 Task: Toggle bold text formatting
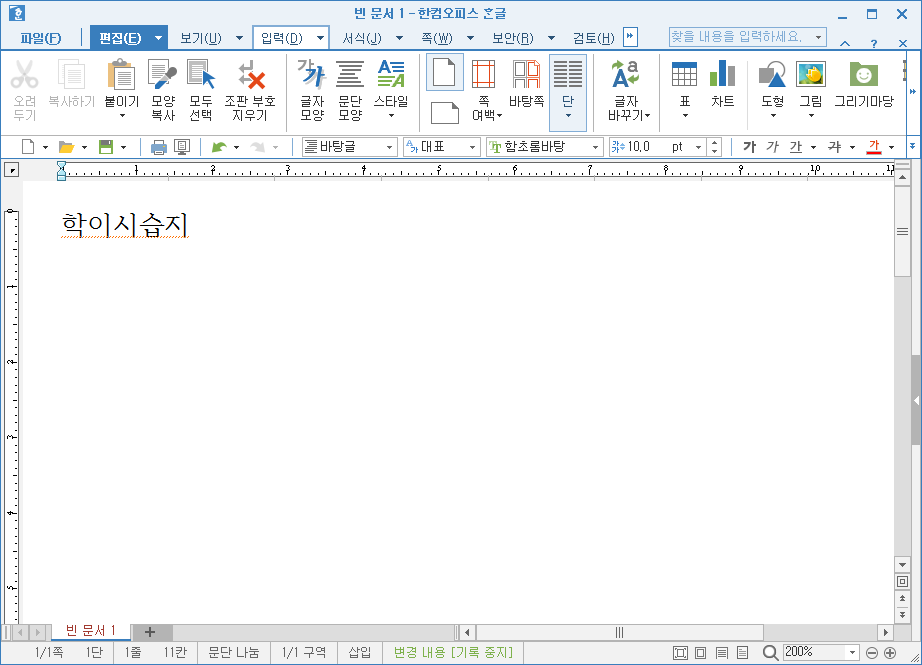tap(748, 146)
